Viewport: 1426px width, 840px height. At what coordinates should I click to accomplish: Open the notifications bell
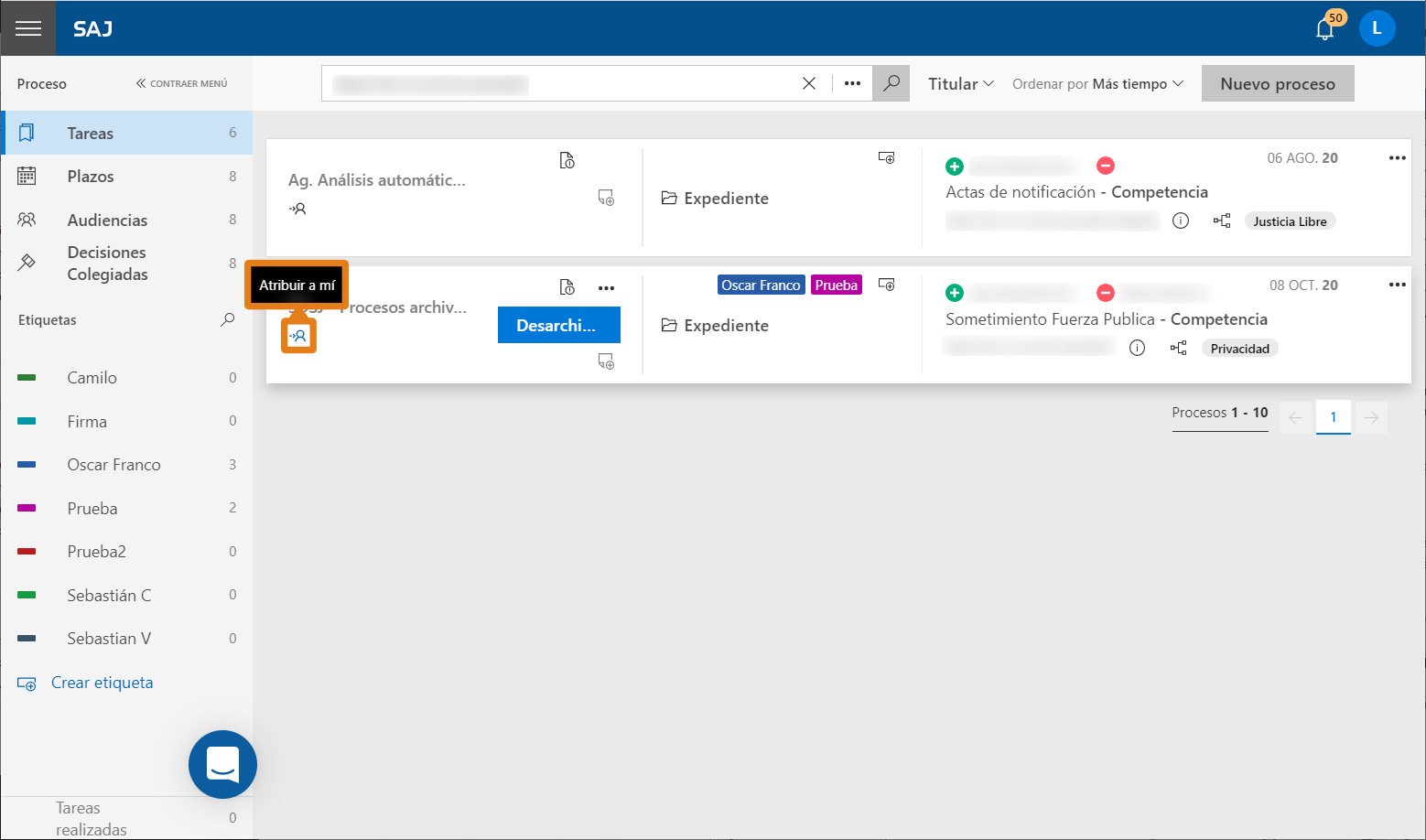click(x=1324, y=29)
